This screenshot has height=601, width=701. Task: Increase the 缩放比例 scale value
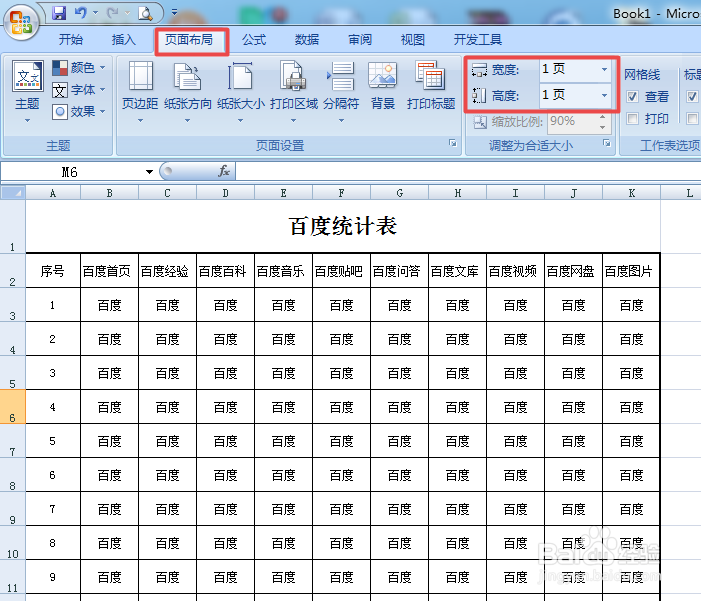(603, 117)
